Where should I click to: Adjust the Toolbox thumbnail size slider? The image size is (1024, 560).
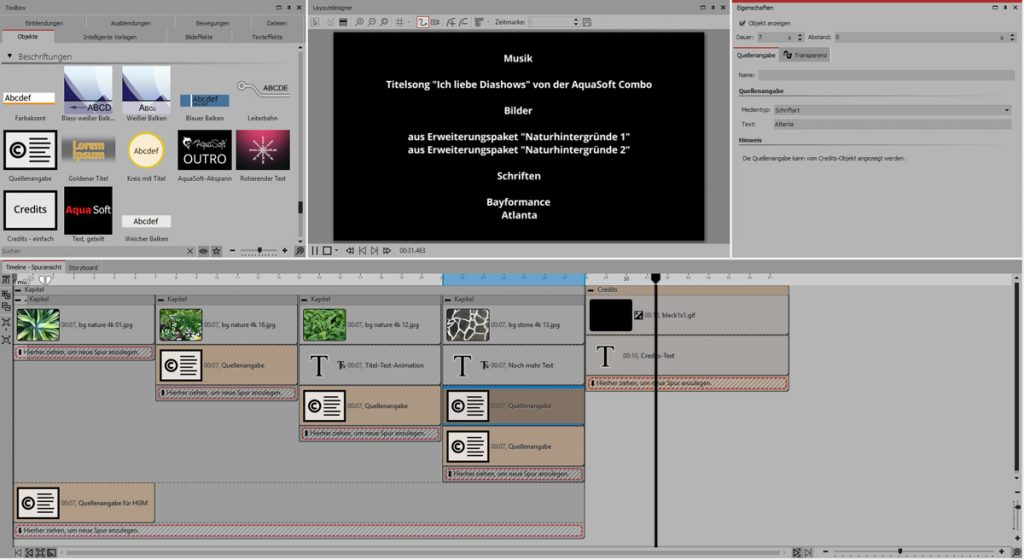[259, 250]
